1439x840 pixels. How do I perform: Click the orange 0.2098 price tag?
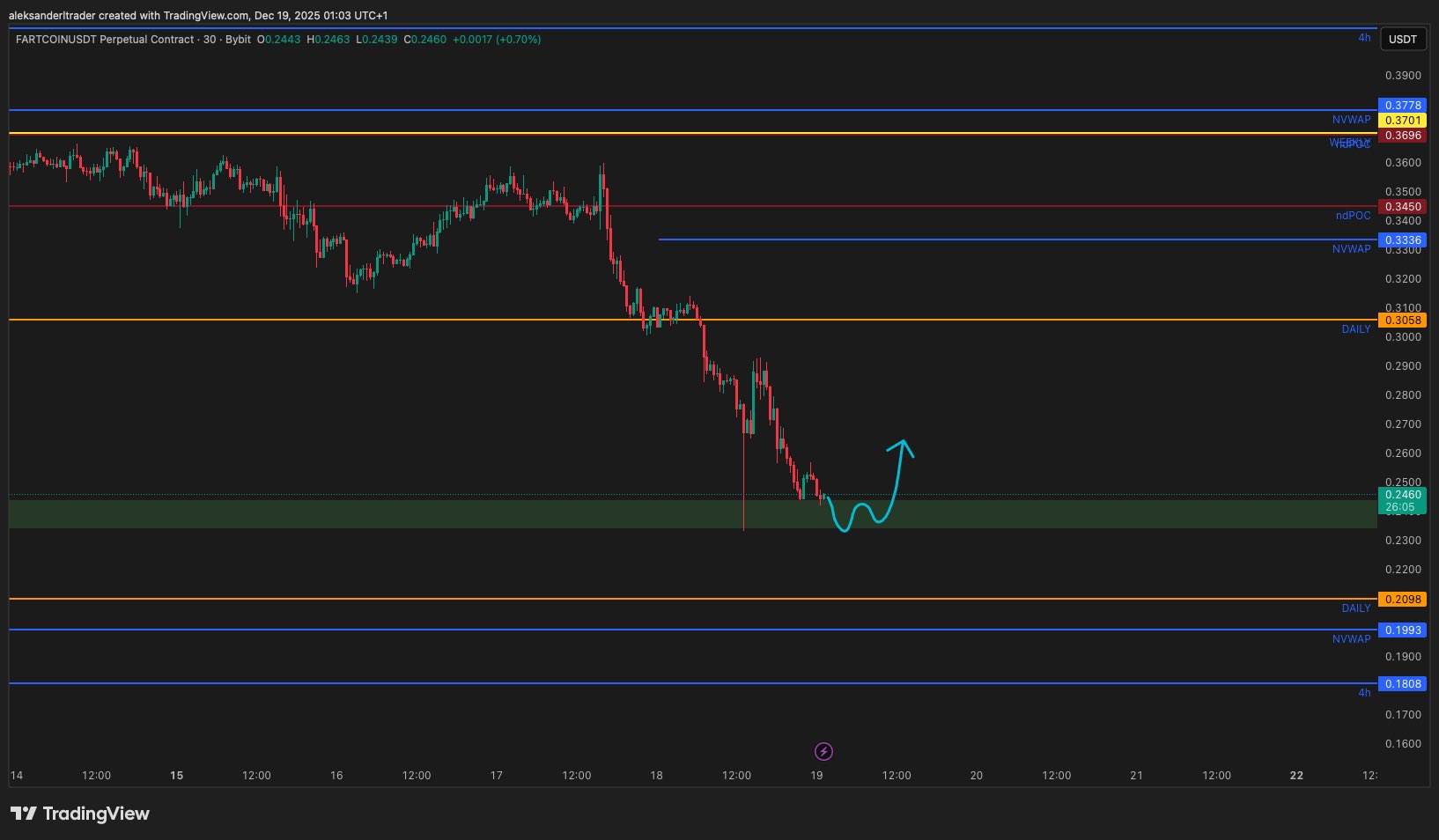click(x=1402, y=599)
